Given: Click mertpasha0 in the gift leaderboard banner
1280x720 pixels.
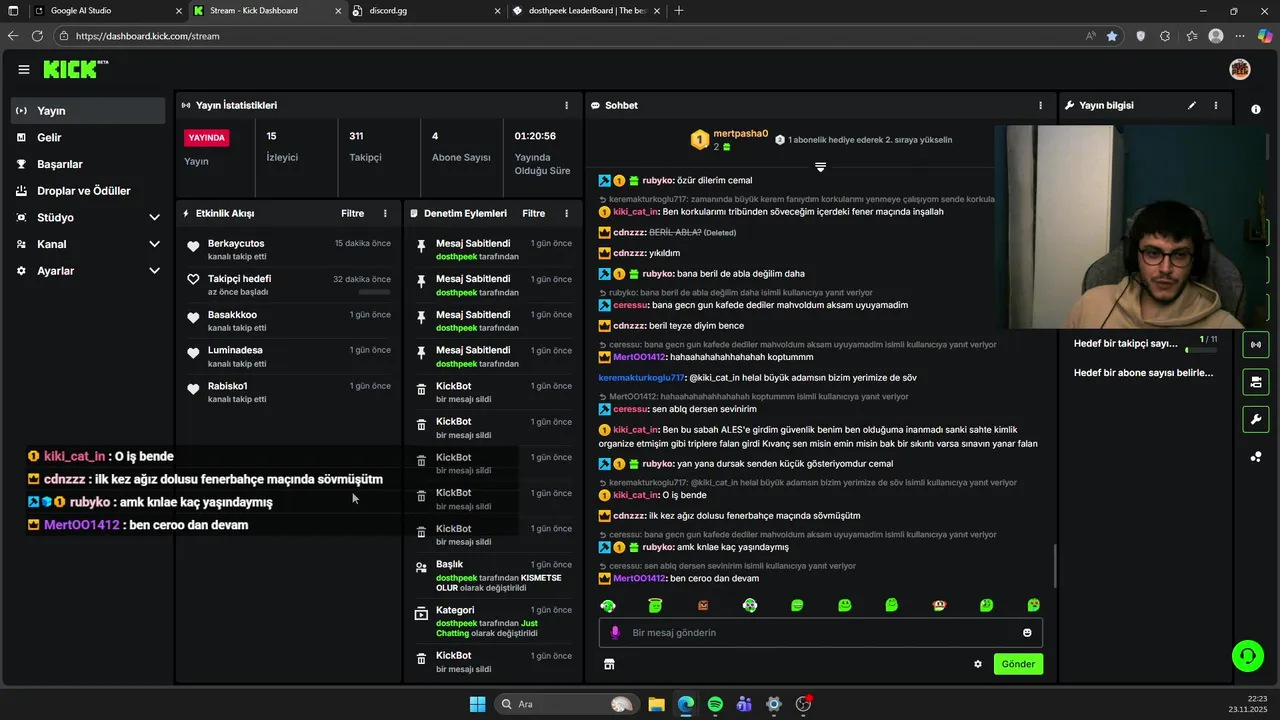Looking at the screenshot, I should coord(741,134).
